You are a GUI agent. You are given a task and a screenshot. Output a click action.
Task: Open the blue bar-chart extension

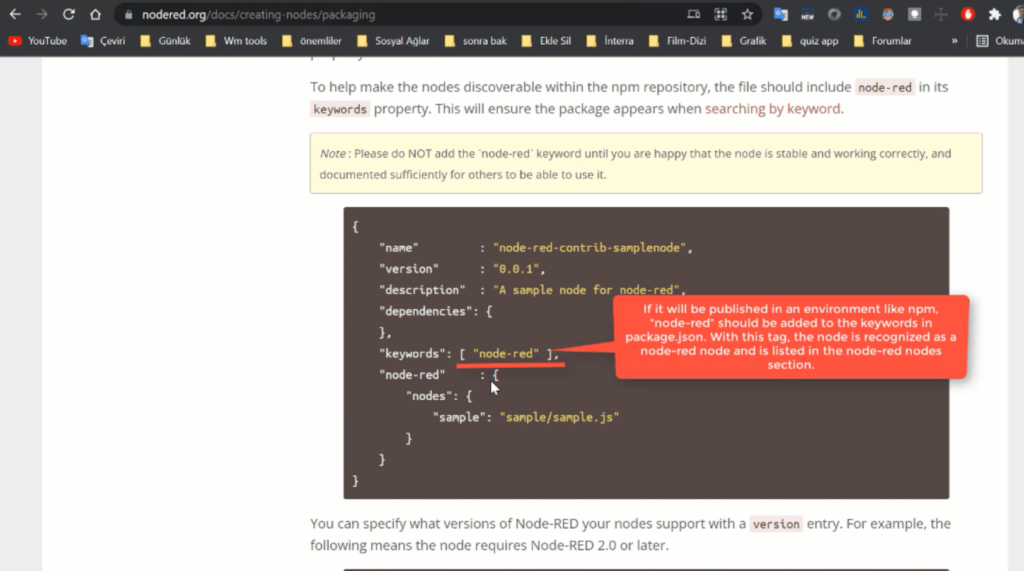pos(861,14)
